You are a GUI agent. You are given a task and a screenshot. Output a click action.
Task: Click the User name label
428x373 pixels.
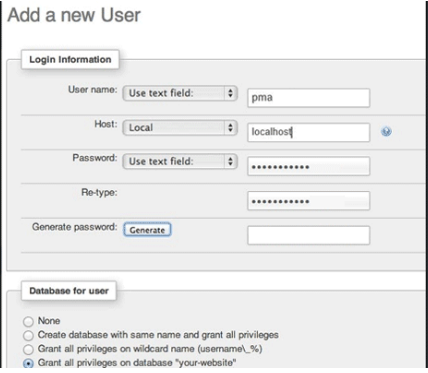pyautogui.click(x=93, y=90)
